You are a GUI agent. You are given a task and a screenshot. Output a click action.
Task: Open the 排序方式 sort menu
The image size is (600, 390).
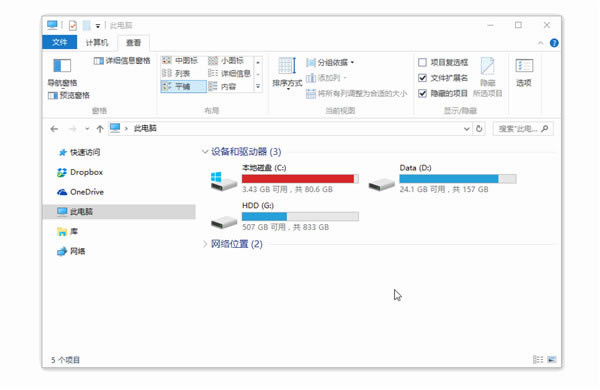[x=287, y=73]
